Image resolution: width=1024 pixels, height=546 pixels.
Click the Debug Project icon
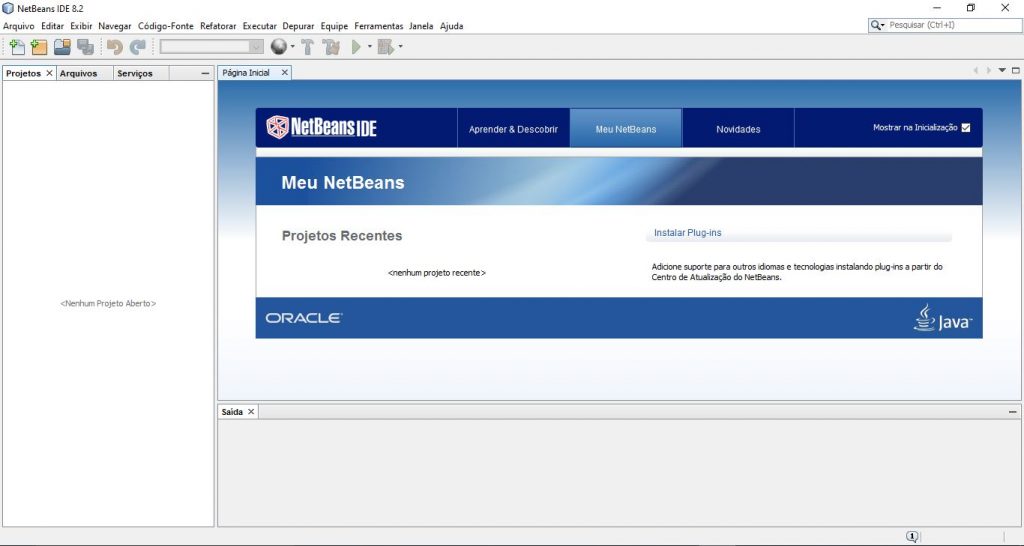[x=386, y=47]
